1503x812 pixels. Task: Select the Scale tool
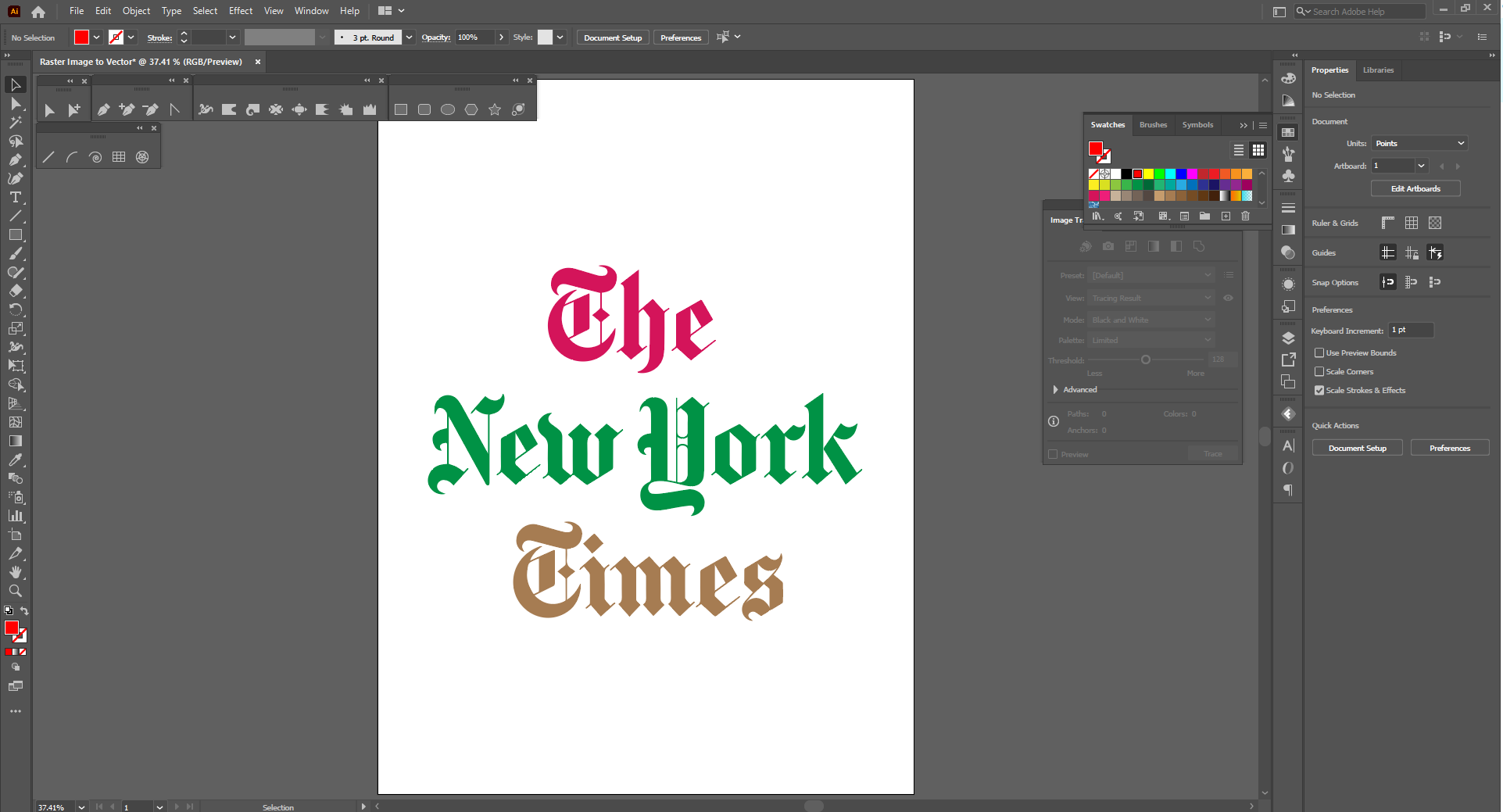point(15,328)
